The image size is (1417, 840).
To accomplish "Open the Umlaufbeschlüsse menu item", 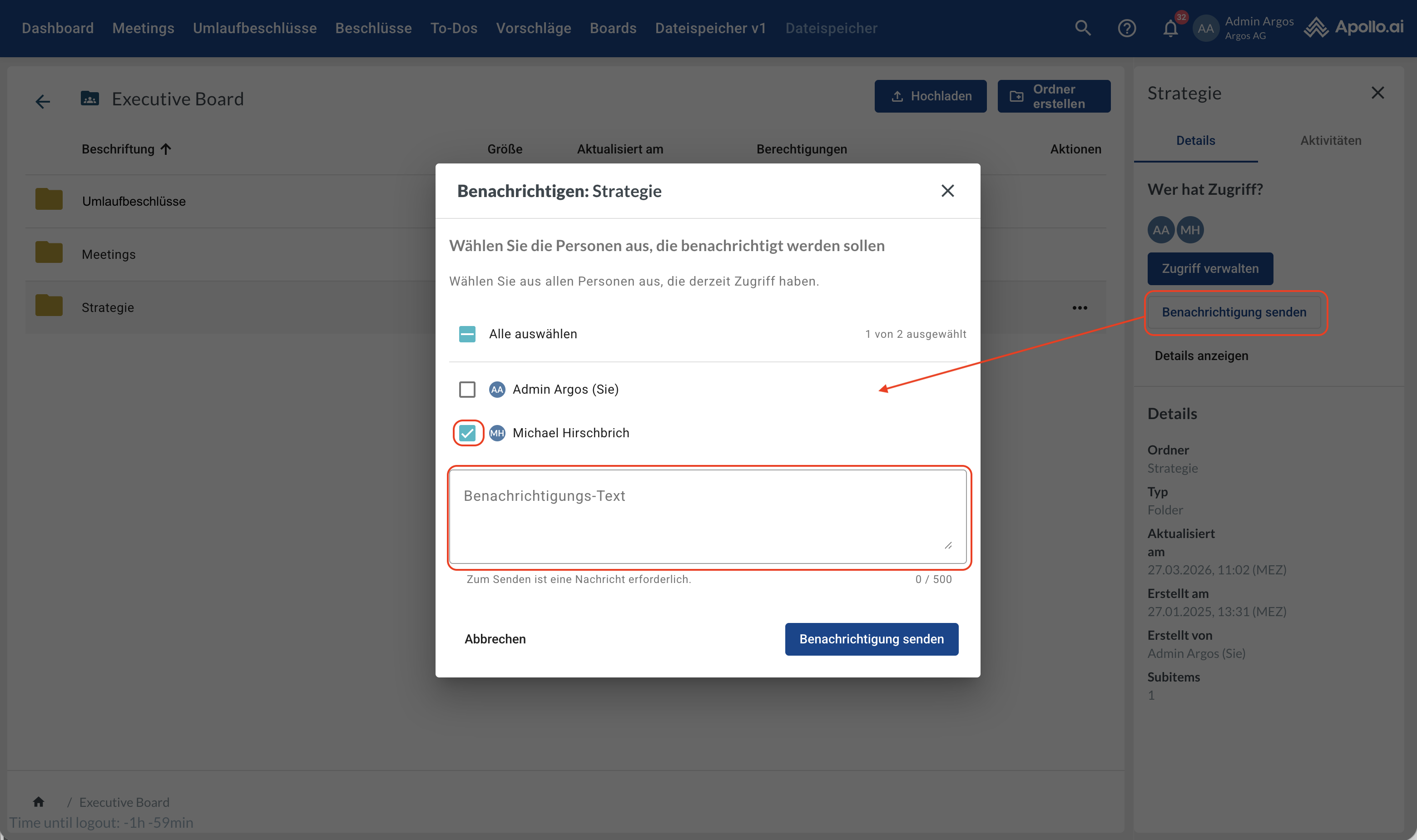I will click(254, 28).
